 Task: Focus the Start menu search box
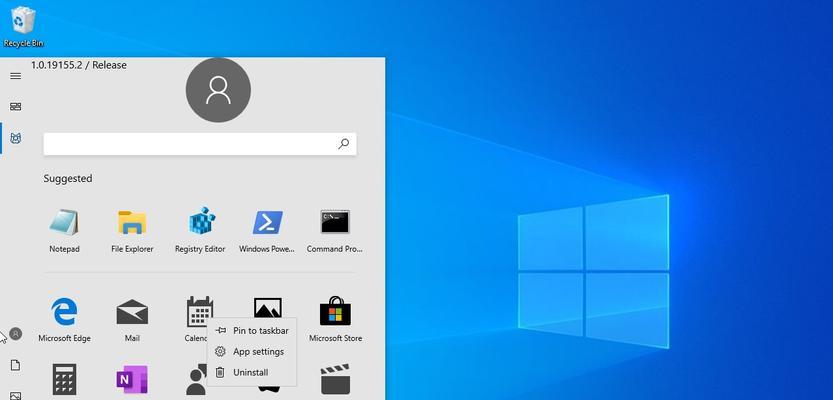tap(200, 144)
